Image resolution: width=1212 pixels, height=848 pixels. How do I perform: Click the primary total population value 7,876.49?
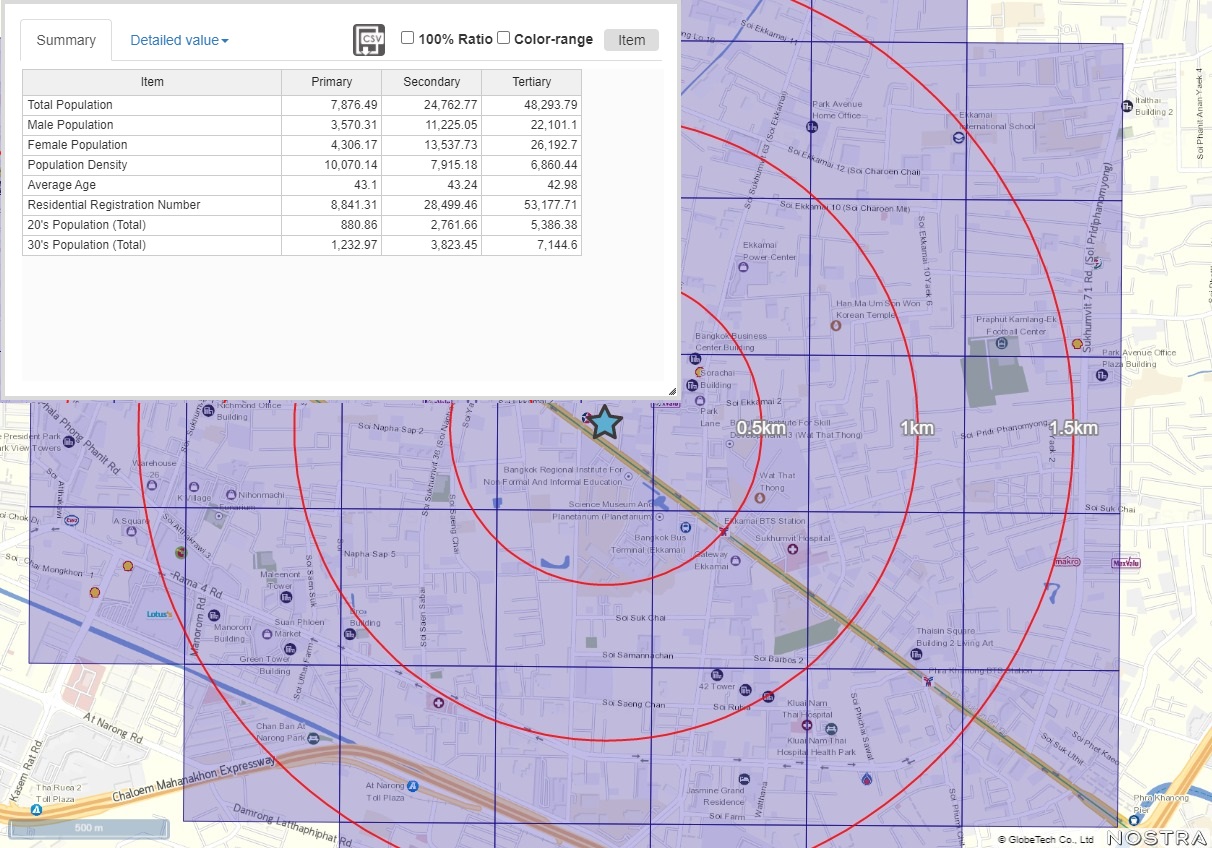point(354,105)
